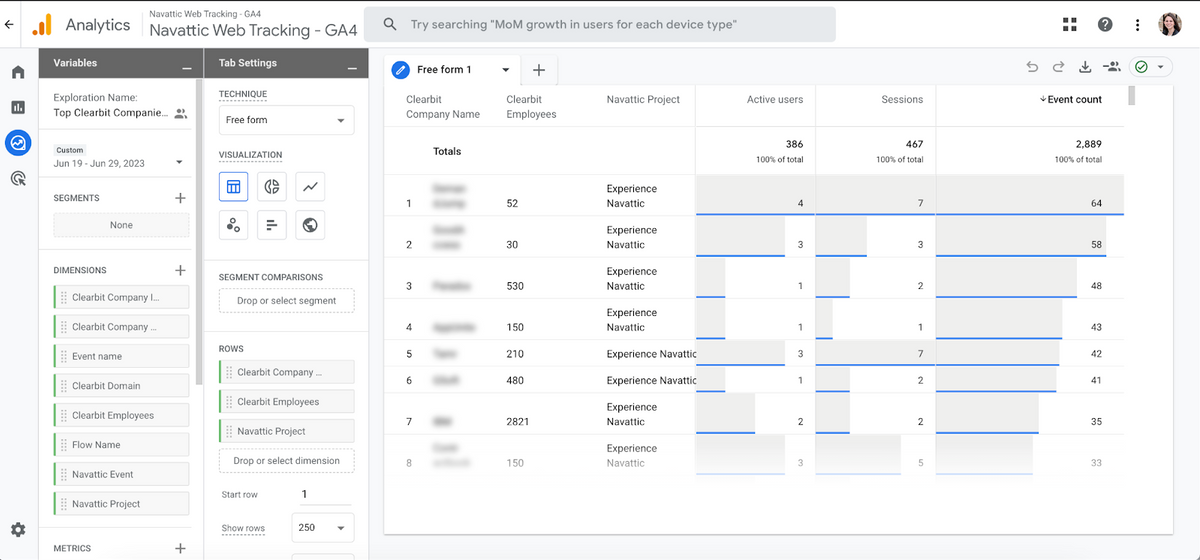Open the Free form 1 tab
The image size is (1200, 560).
[444, 70]
